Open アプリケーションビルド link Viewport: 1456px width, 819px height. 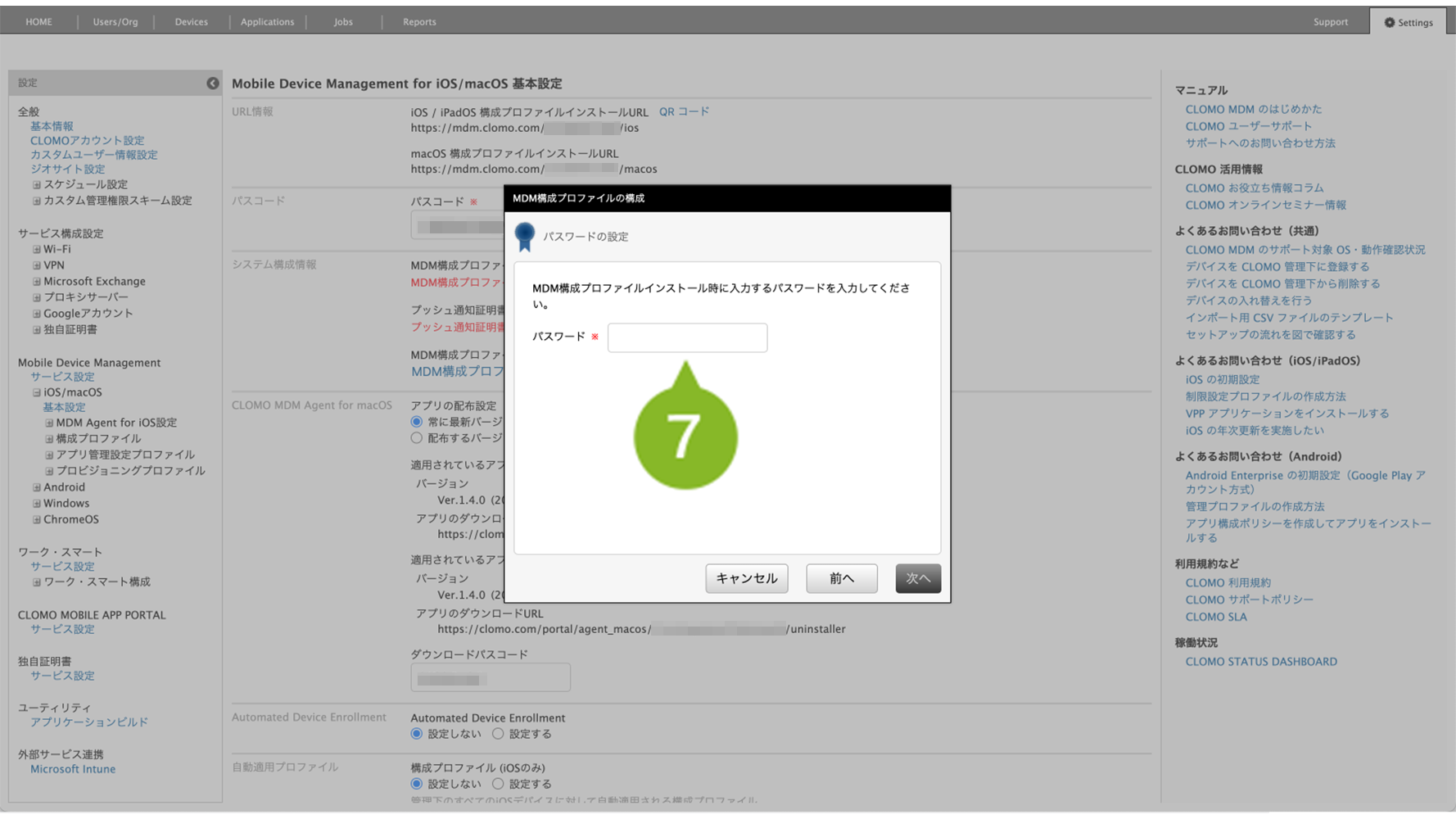pyautogui.click(x=89, y=722)
